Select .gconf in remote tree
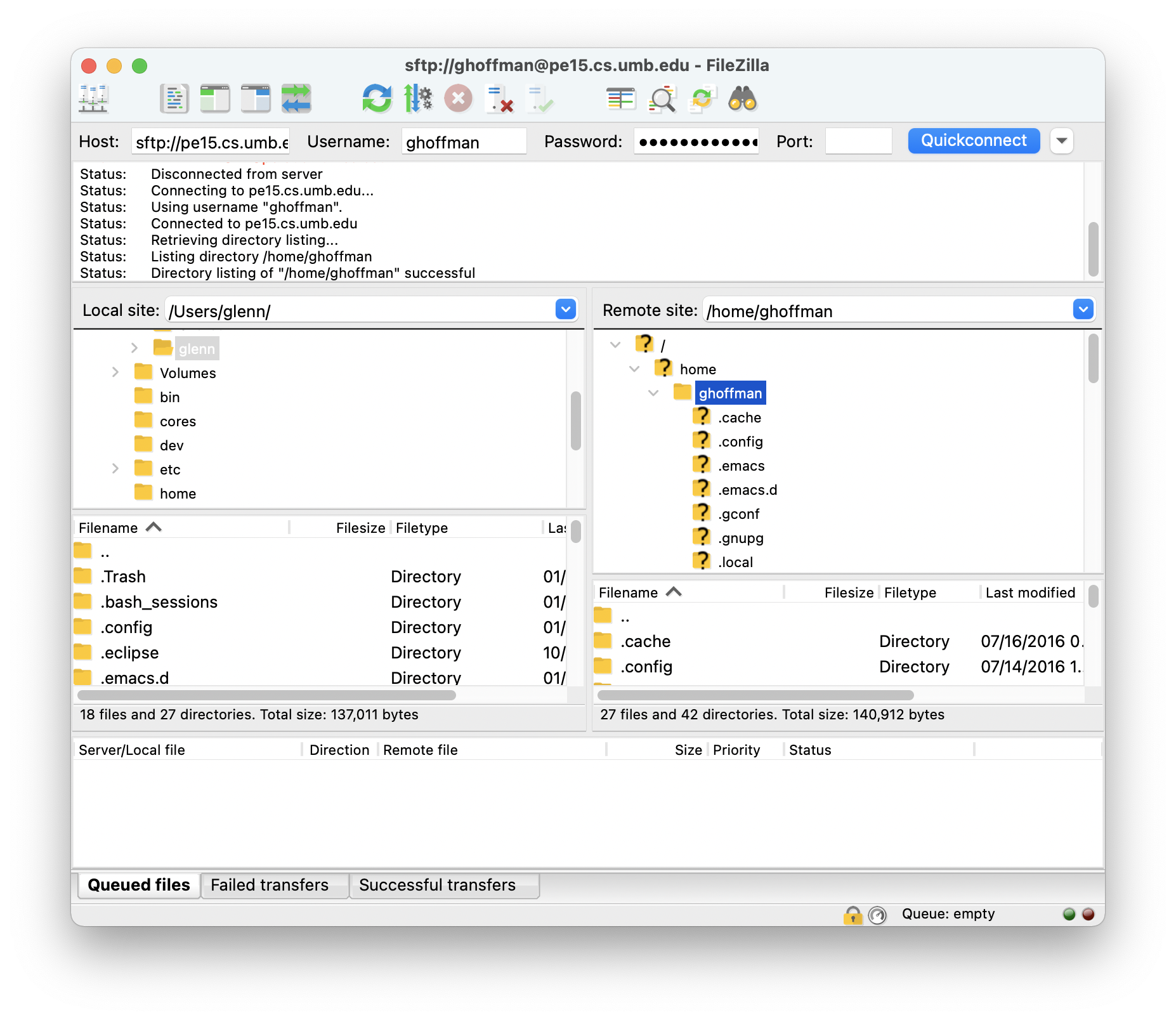This screenshot has width=1176, height=1020. [x=738, y=514]
